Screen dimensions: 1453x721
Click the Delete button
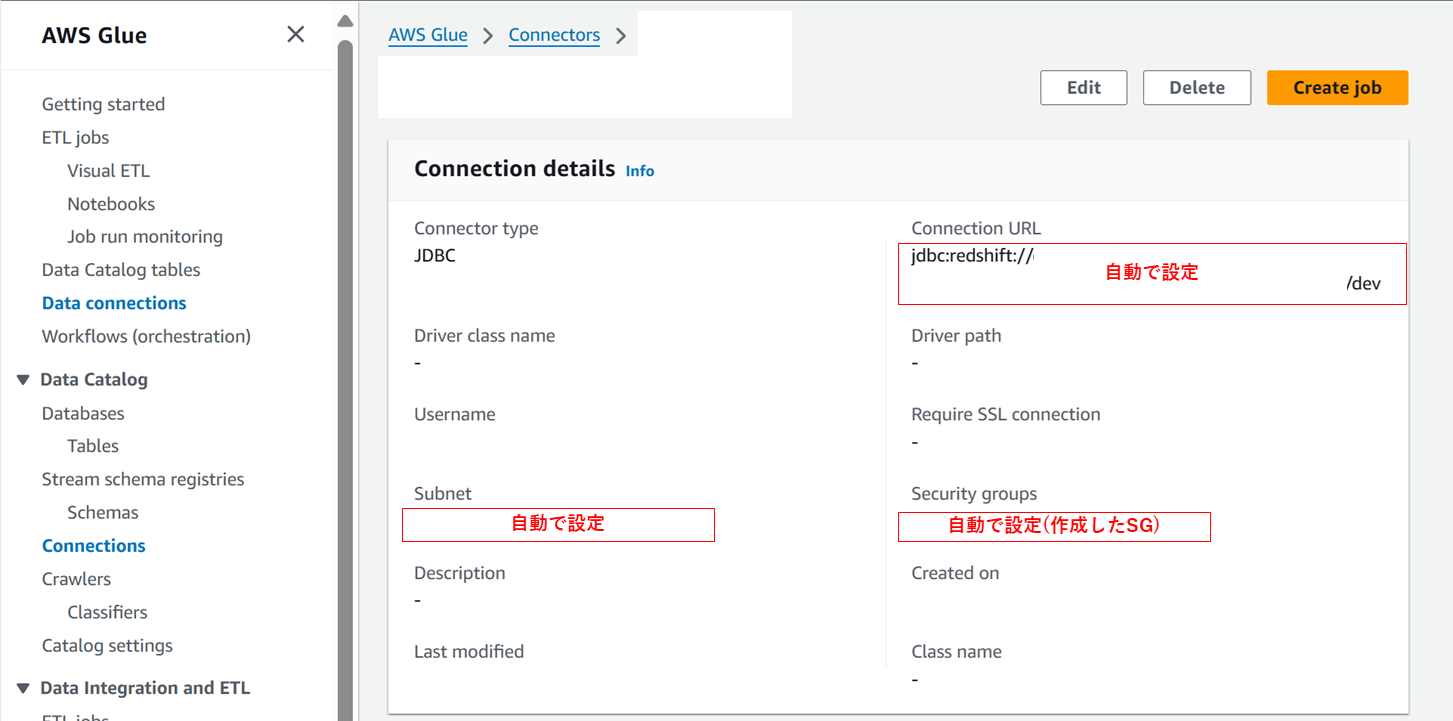pos(1196,87)
